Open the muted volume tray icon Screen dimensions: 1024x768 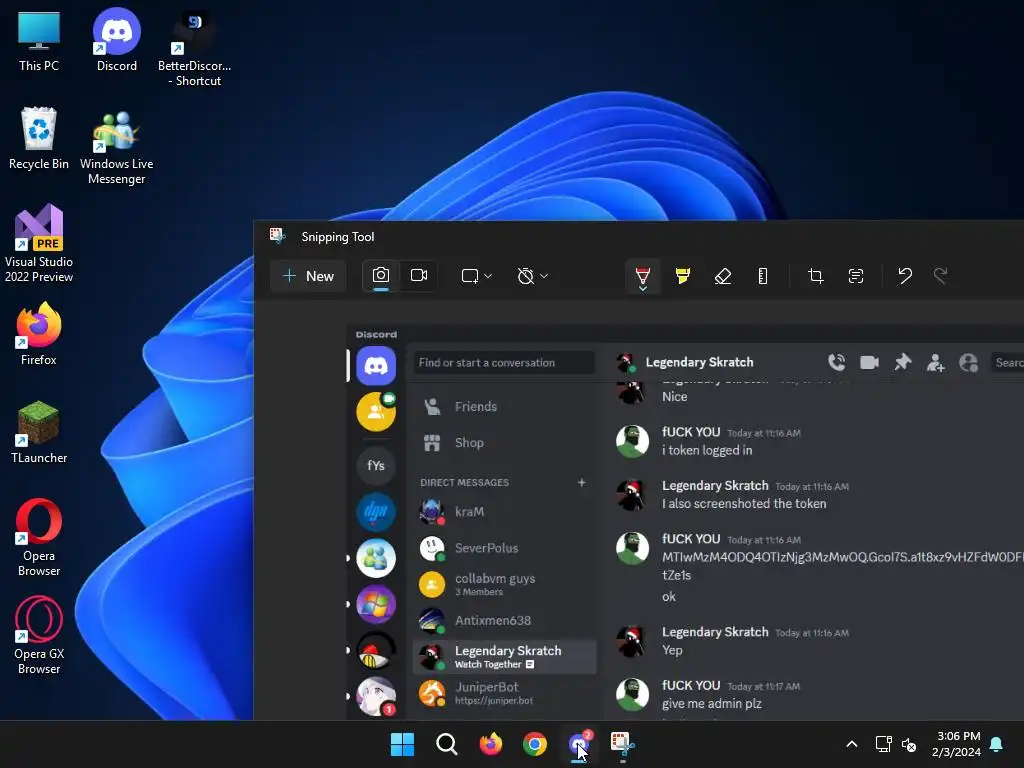pyautogui.click(x=908, y=744)
